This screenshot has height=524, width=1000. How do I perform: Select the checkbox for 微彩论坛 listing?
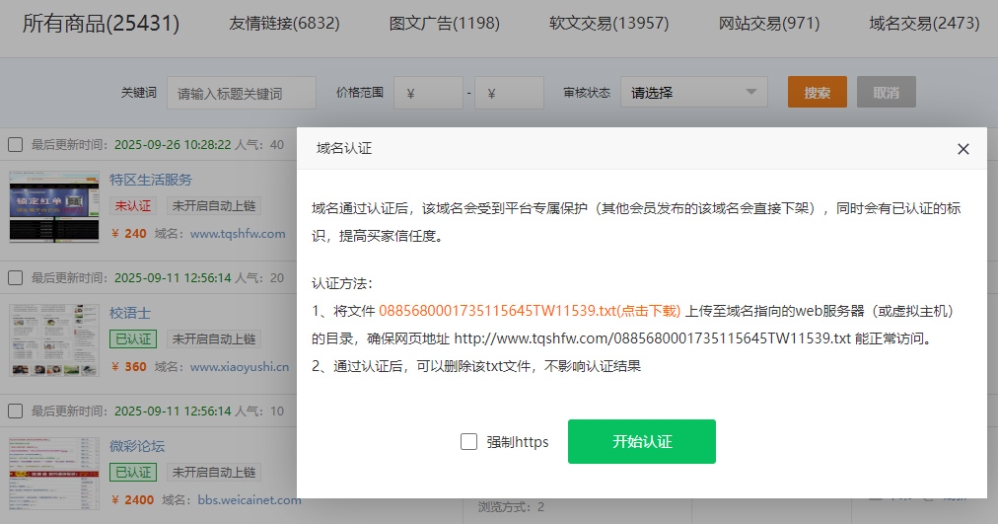pos(15,411)
